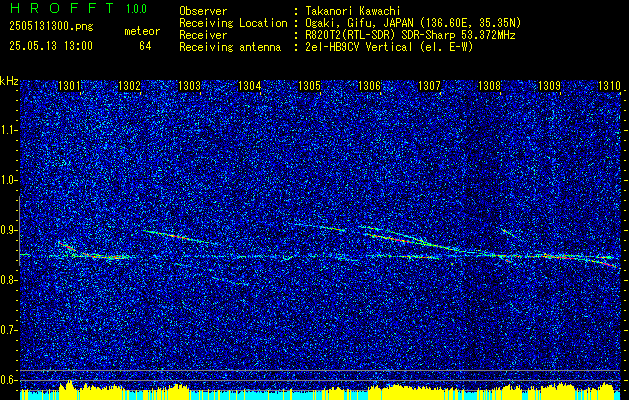629x400 pixels.
Task: Click the timestamp 25.05.13 13:00
Action: tap(51, 46)
